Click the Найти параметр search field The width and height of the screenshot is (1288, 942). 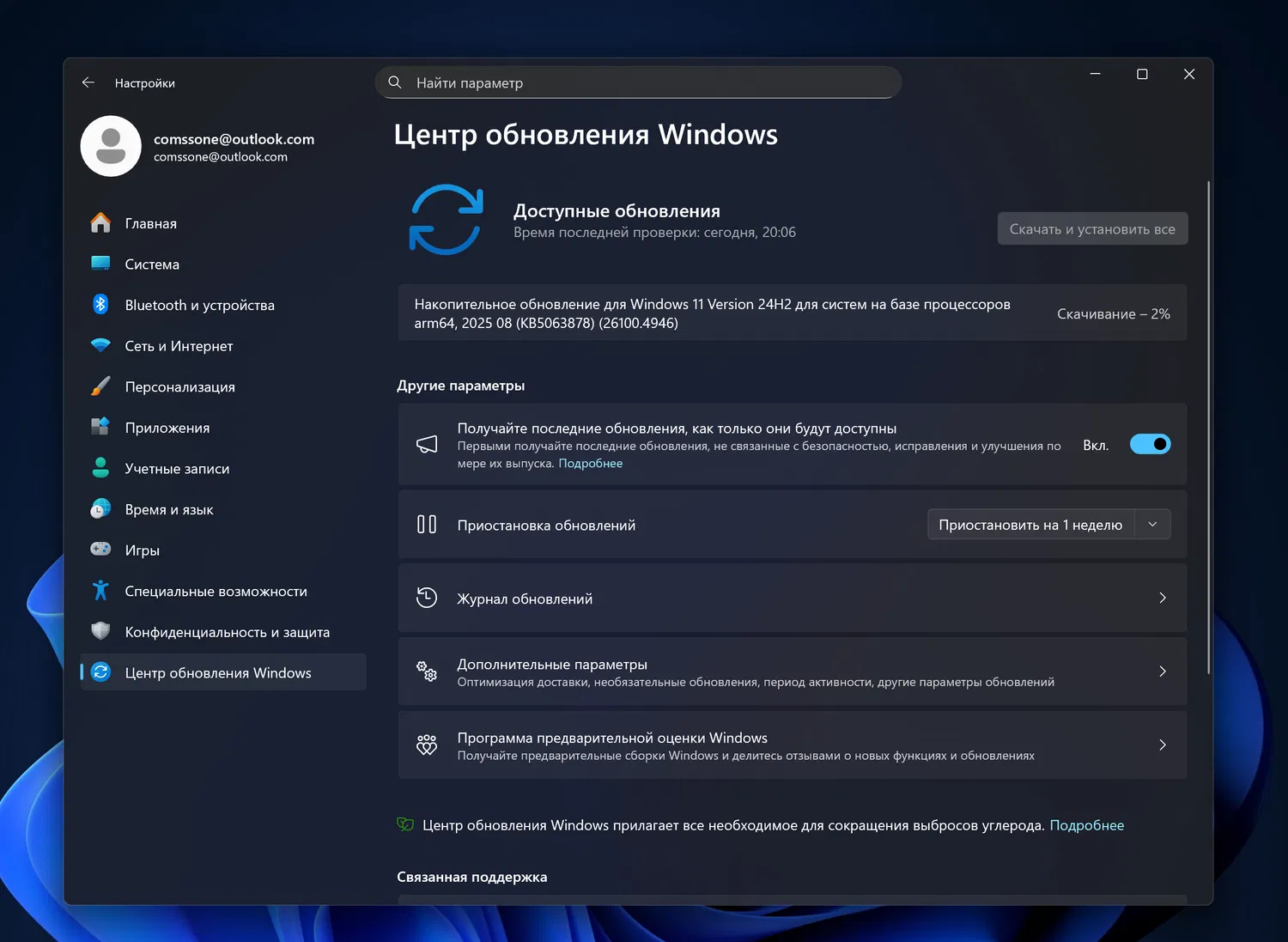coord(638,82)
